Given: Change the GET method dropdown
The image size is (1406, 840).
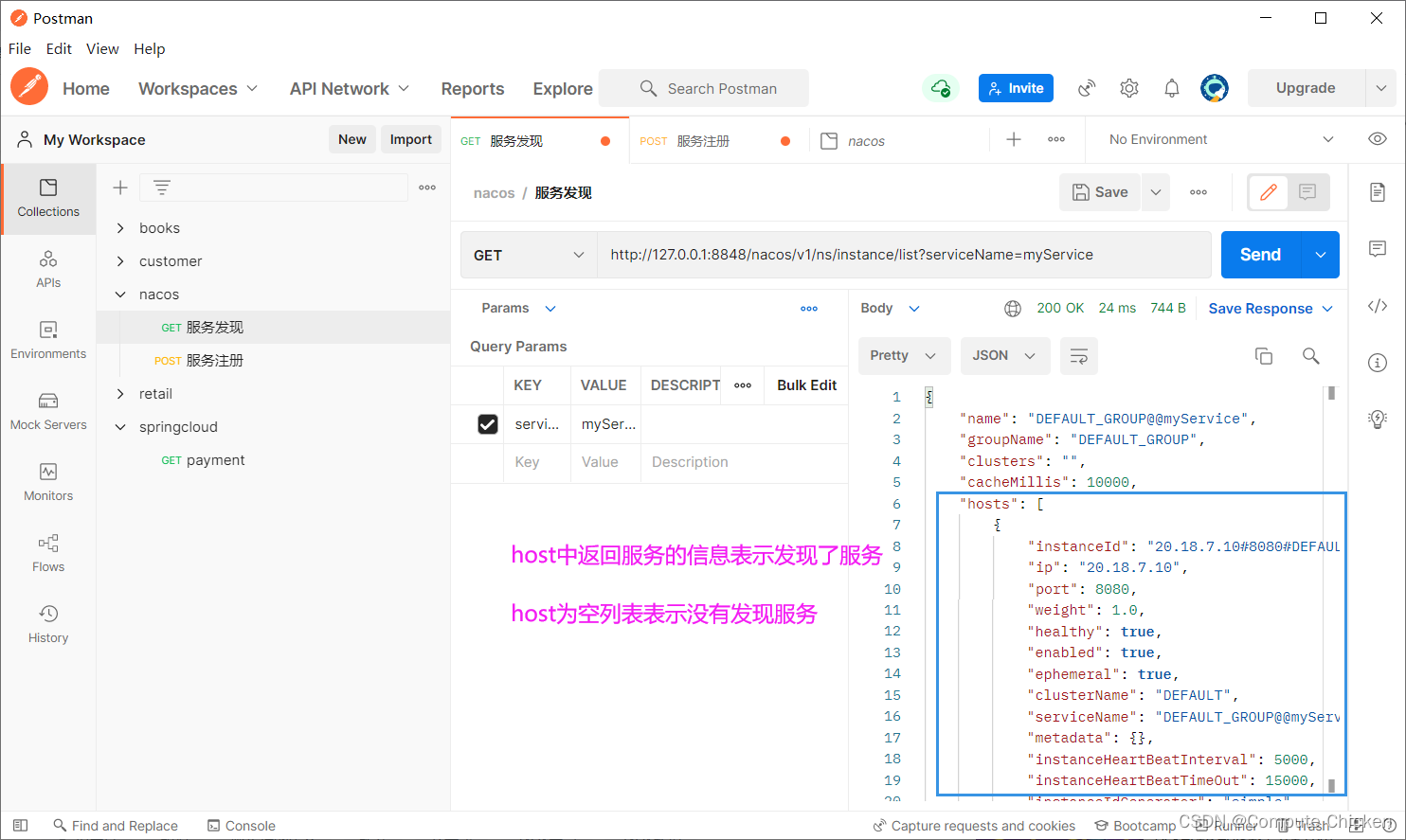Looking at the screenshot, I should point(529,256).
